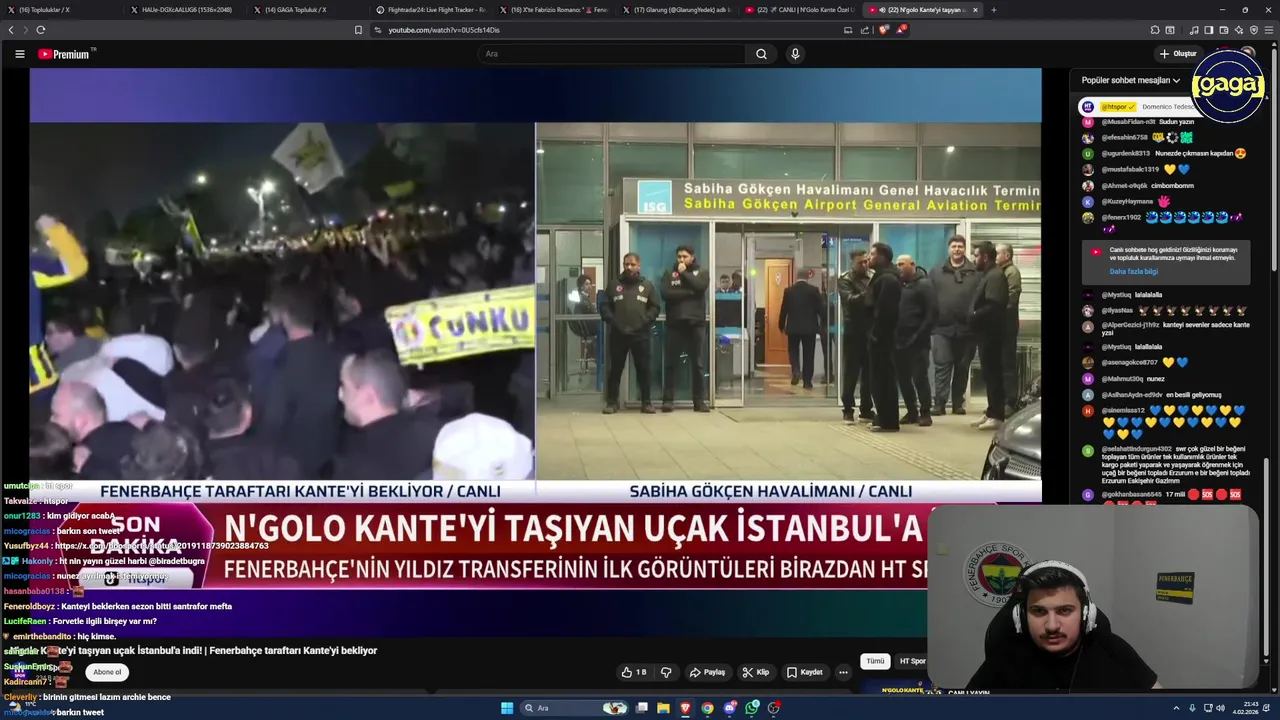Screen dimensions: 1280x720
Task: Click the 'Kaydet' save button
Action: pyautogui.click(x=804, y=672)
